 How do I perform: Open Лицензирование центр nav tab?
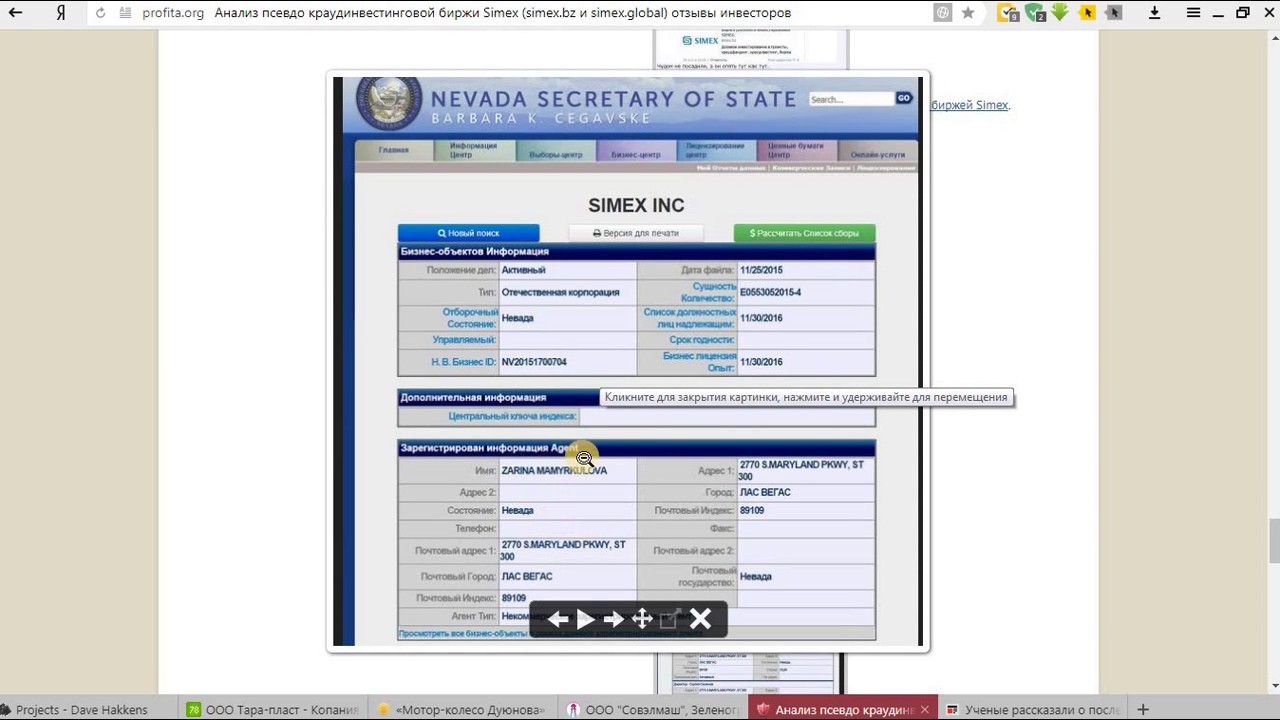coord(716,150)
